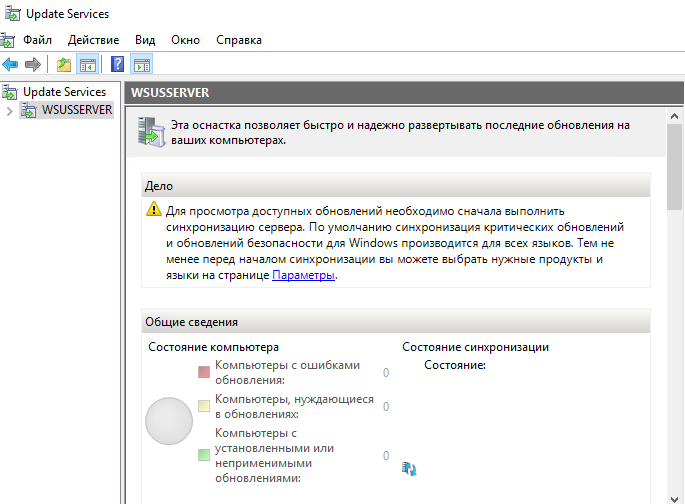The image size is (685, 504).
Task: Toggle the Action pane toolbar icon
Action: [141, 65]
